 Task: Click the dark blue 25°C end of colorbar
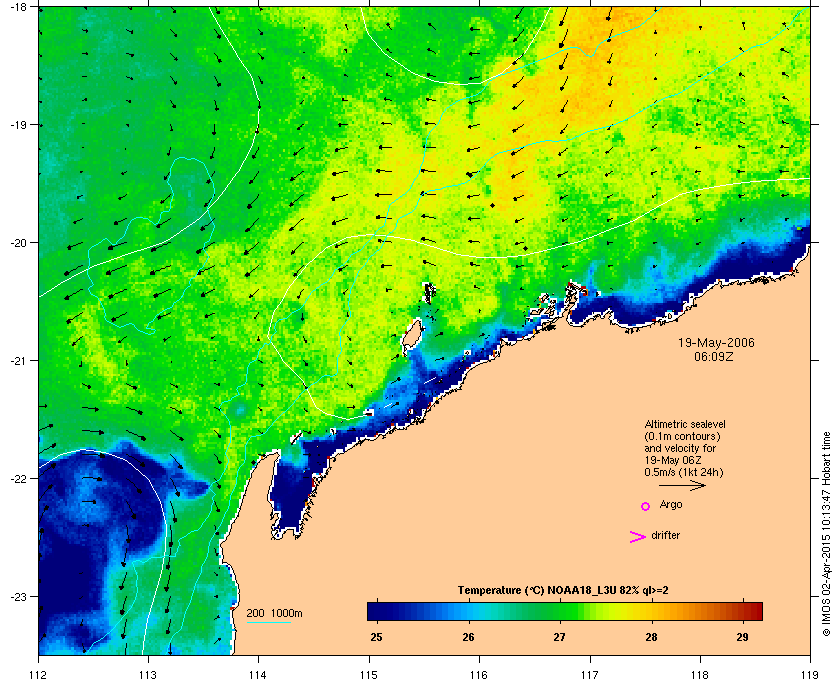pyautogui.click(x=375, y=611)
